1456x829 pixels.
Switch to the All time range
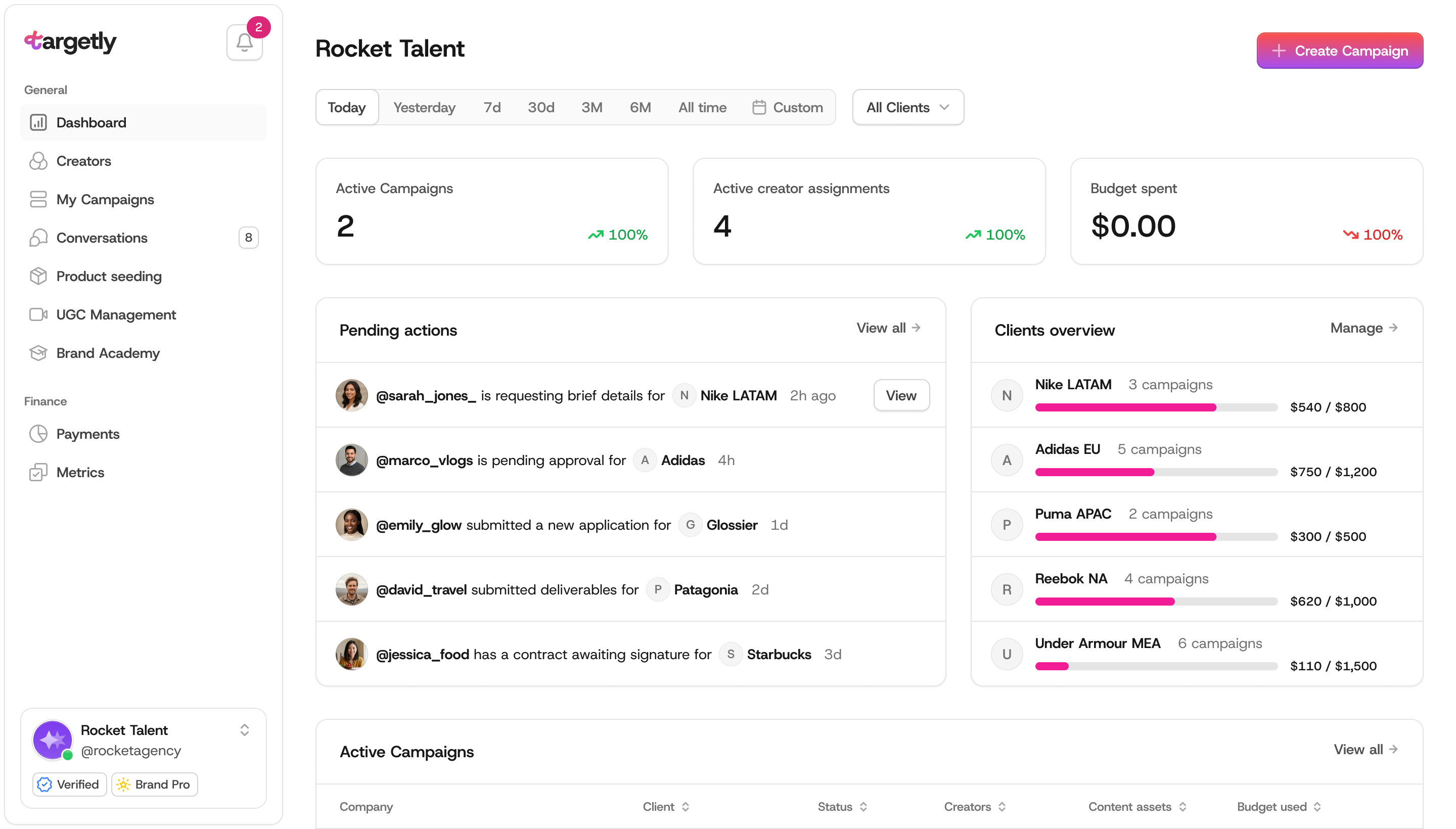pos(702,107)
